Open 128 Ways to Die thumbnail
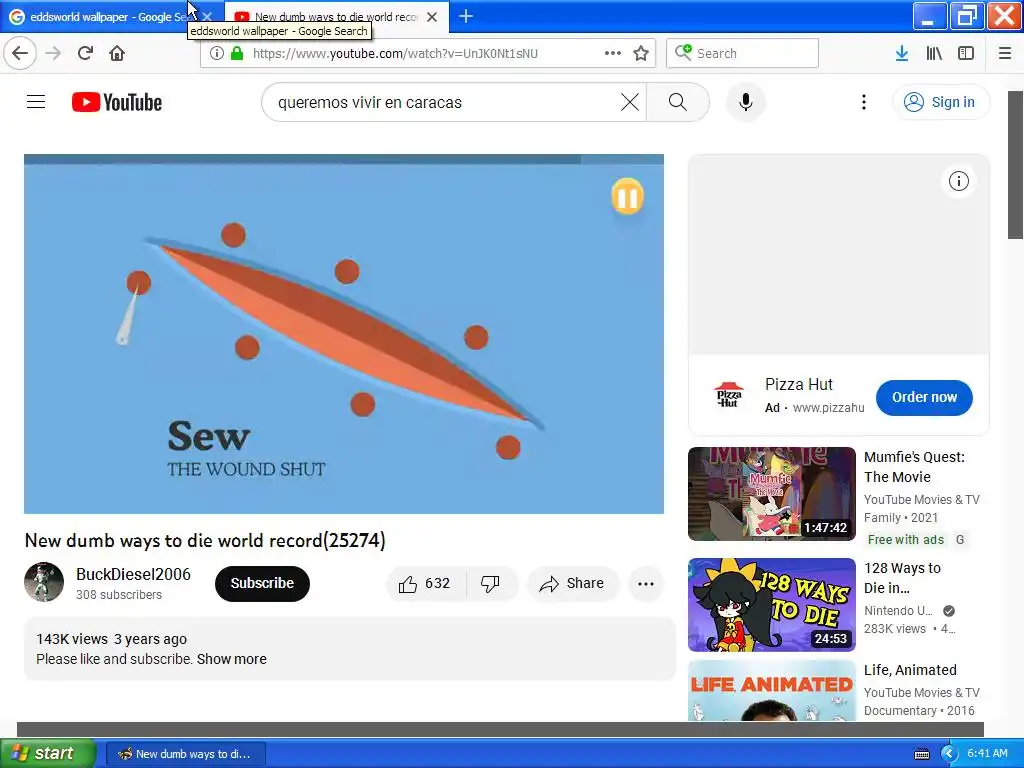The height and width of the screenshot is (768, 1024). 771,605
